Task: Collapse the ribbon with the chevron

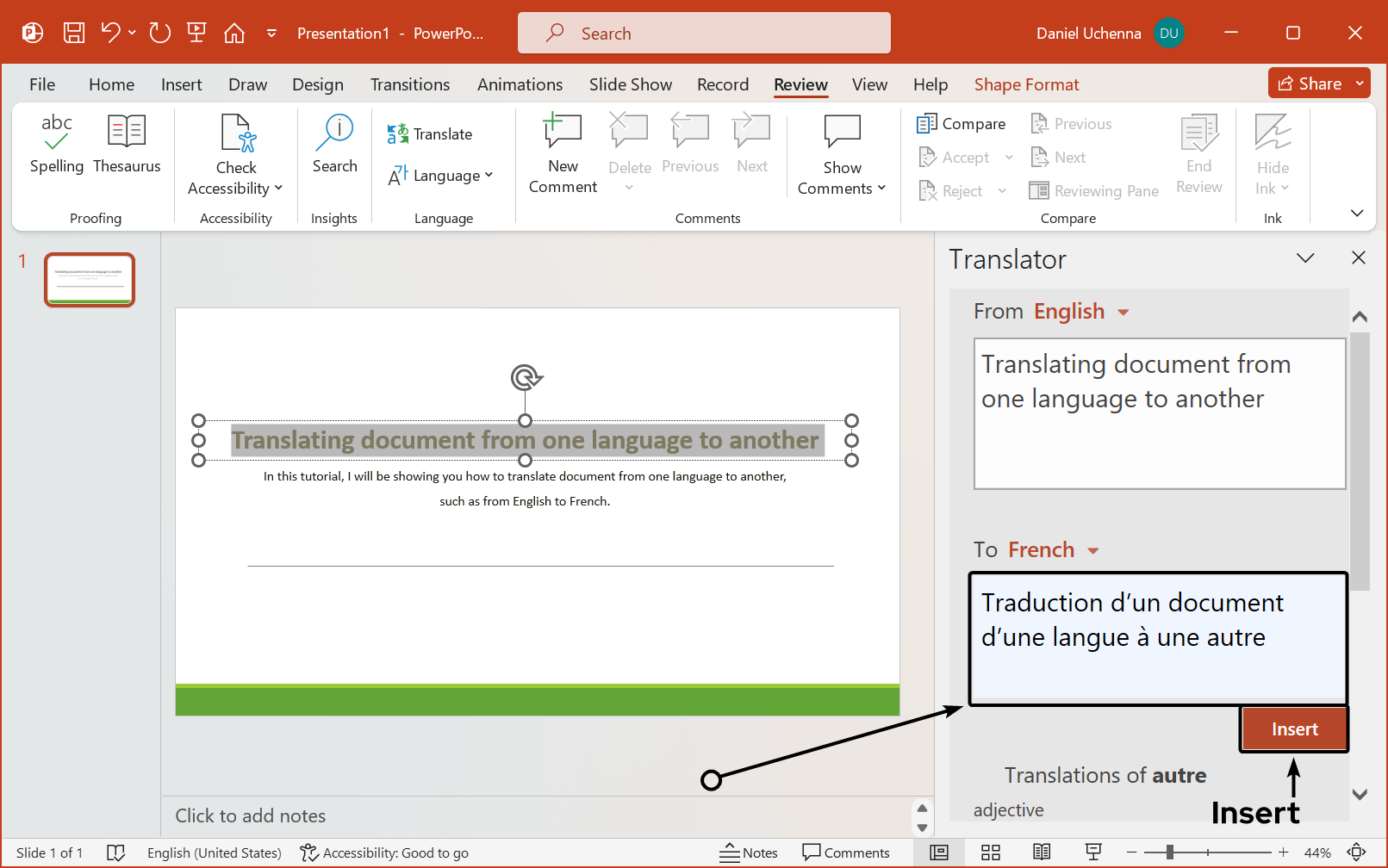Action: coord(1356,213)
